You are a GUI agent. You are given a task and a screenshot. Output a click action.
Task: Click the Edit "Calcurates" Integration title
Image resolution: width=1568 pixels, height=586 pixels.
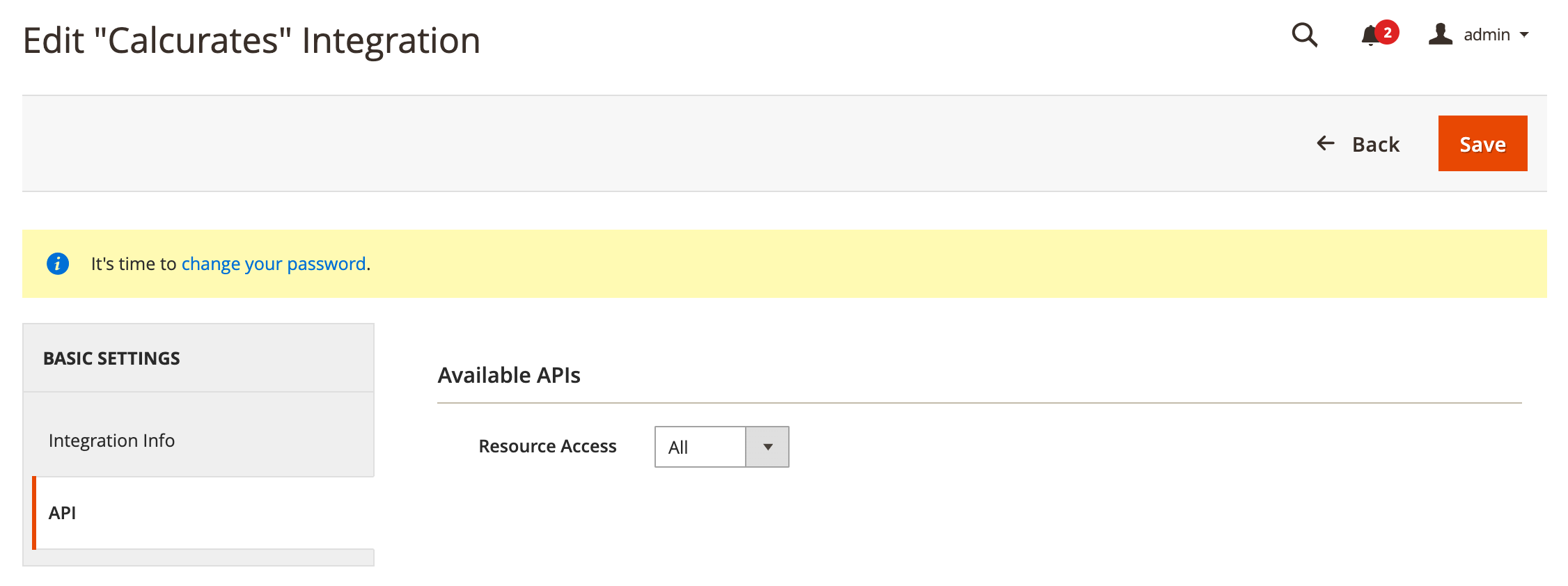coord(252,40)
